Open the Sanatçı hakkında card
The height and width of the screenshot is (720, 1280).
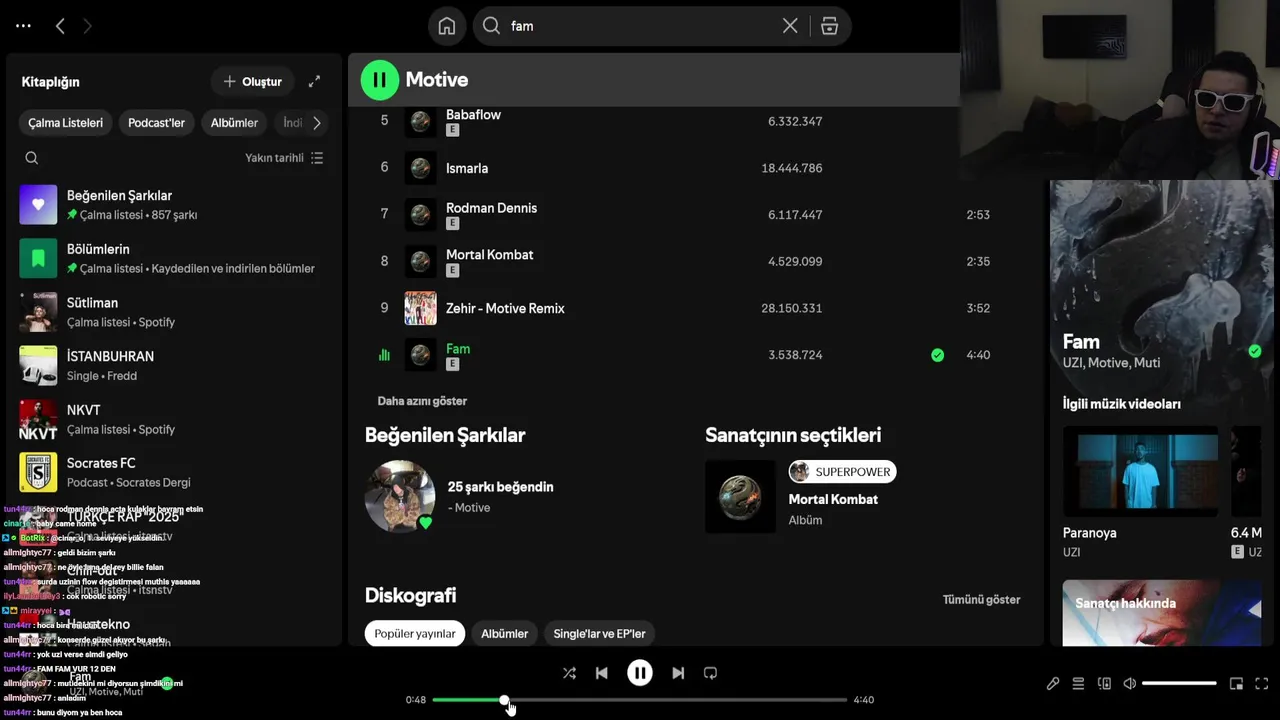pyautogui.click(x=1162, y=613)
